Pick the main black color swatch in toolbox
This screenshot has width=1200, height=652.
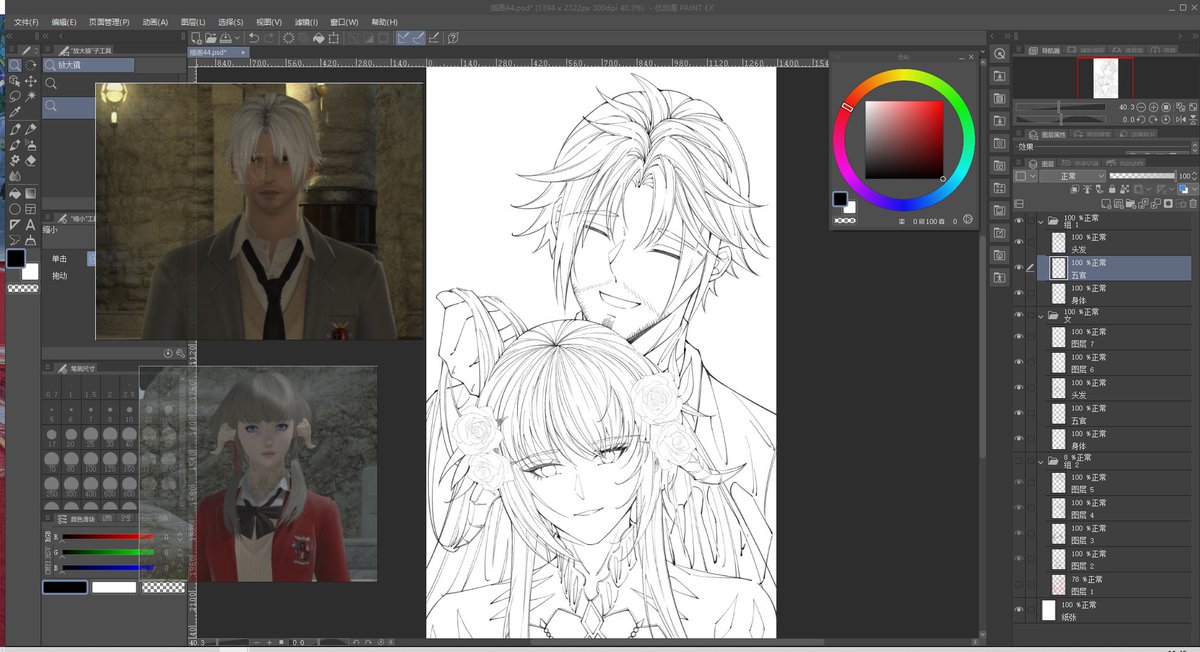(16, 259)
